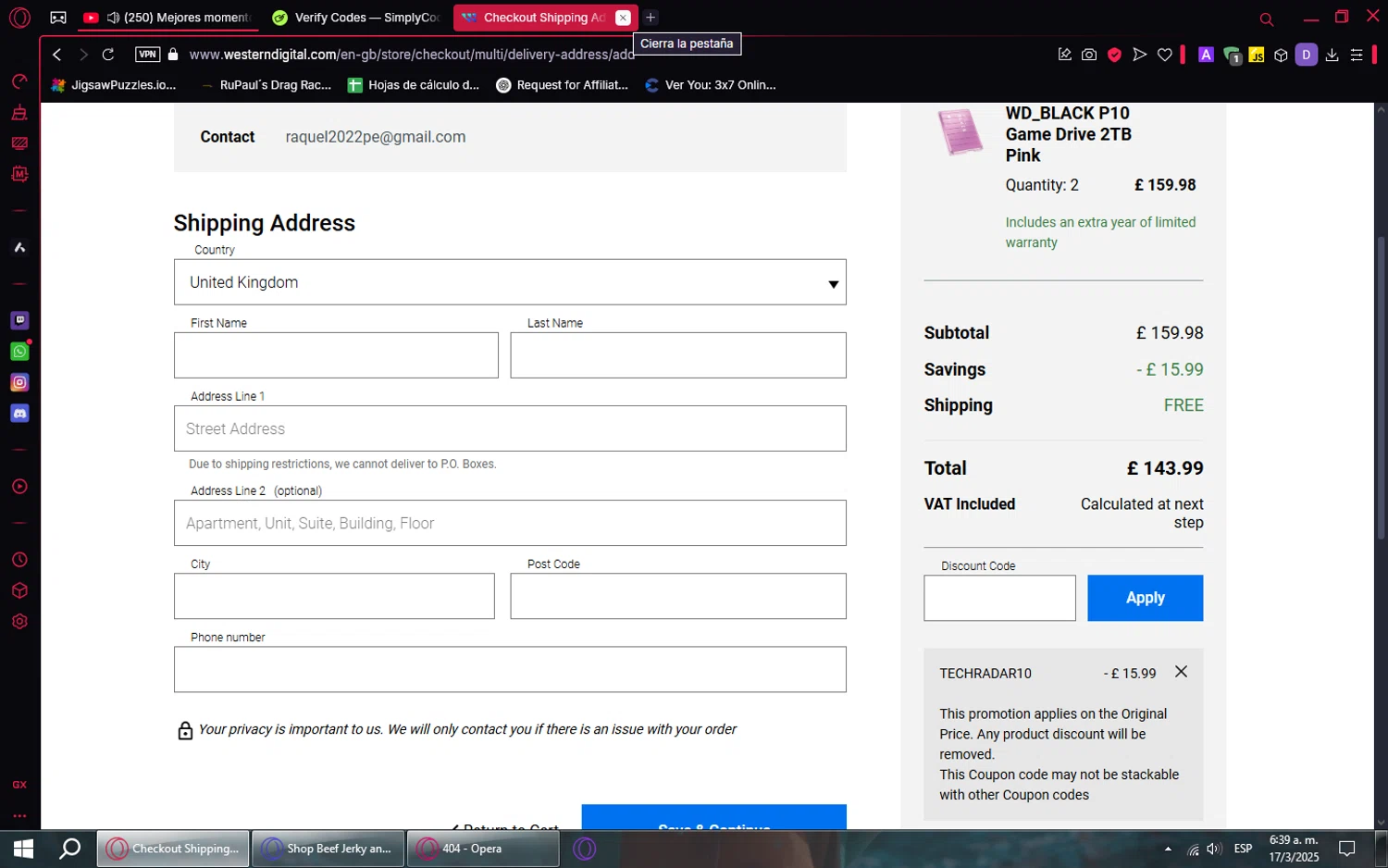Open the yellow JS extension icon

coord(1257,55)
